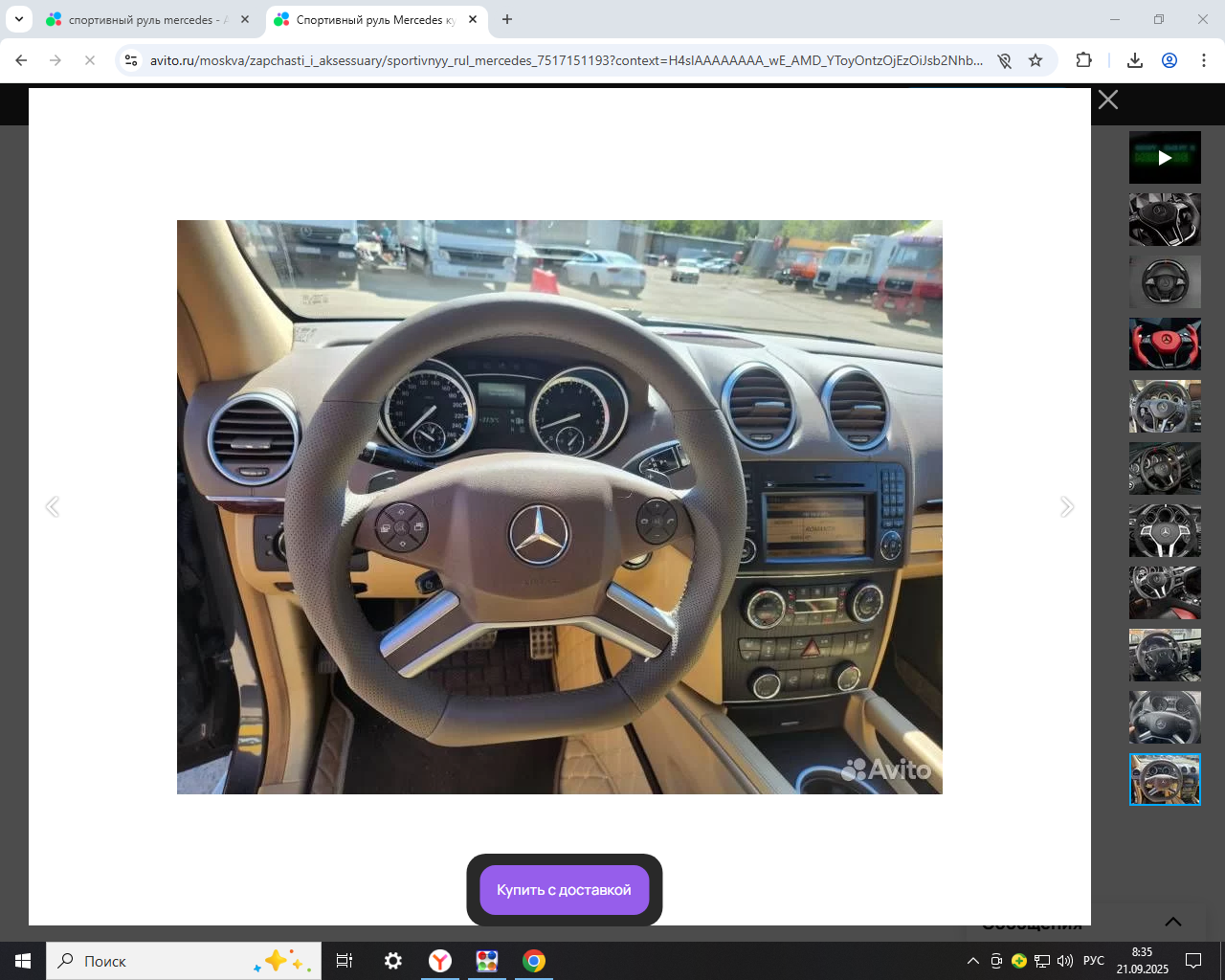
Task: Open the tracking protection eye icon
Action: (x=1004, y=60)
